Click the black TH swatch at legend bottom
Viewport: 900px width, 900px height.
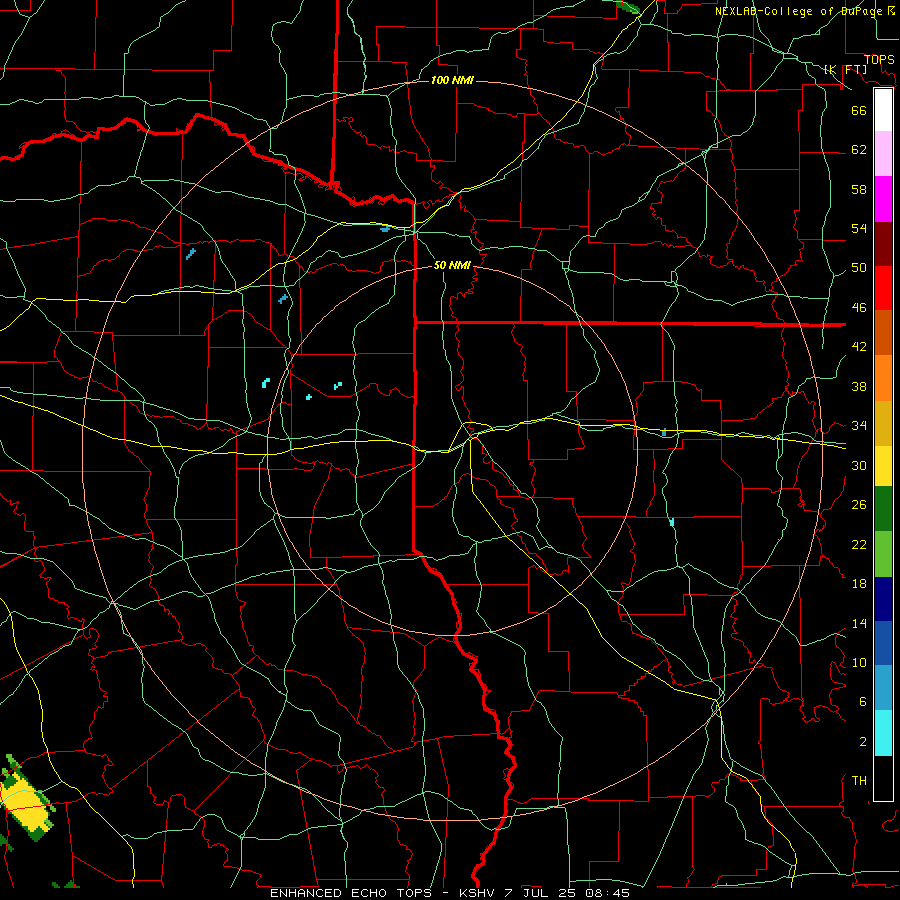(x=883, y=778)
